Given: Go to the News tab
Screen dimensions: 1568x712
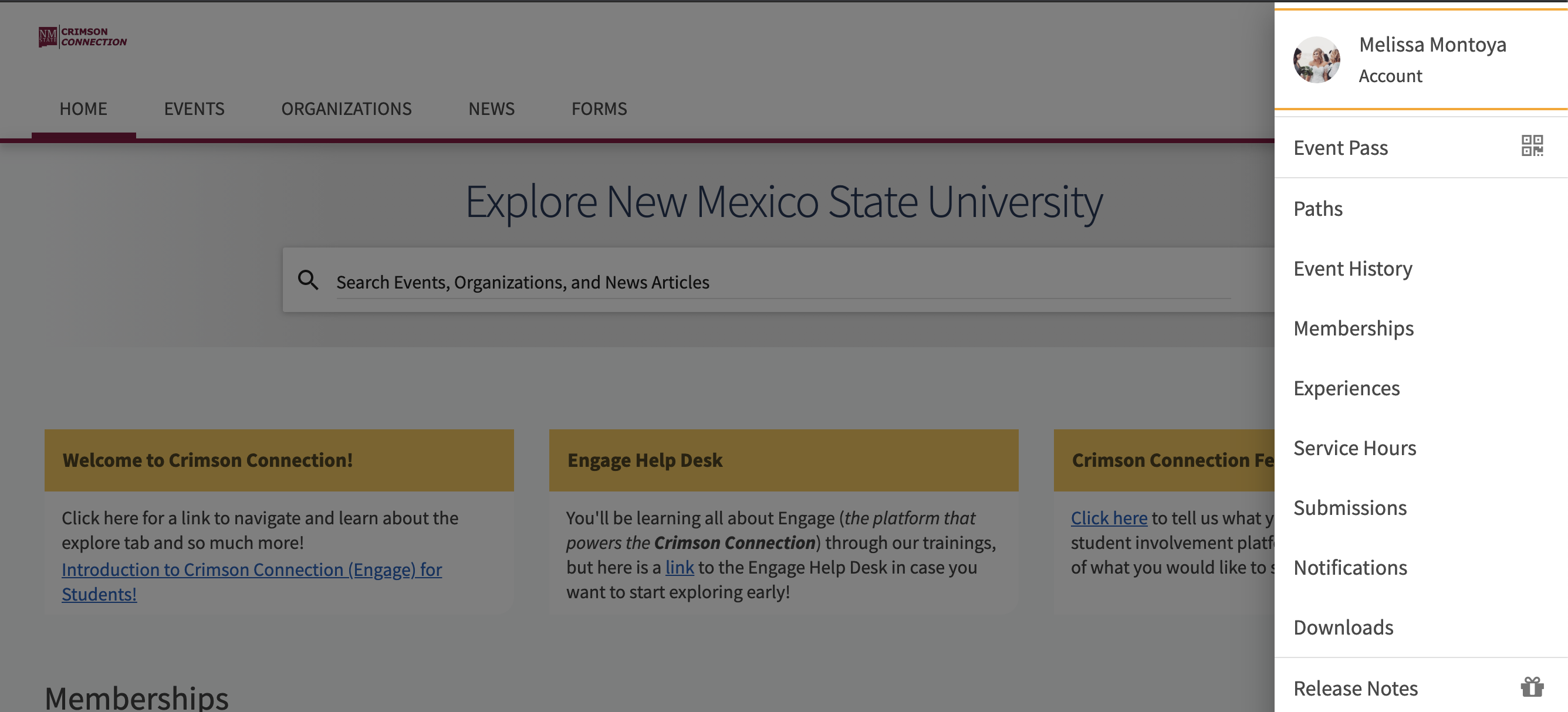Looking at the screenshot, I should [491, 109].
